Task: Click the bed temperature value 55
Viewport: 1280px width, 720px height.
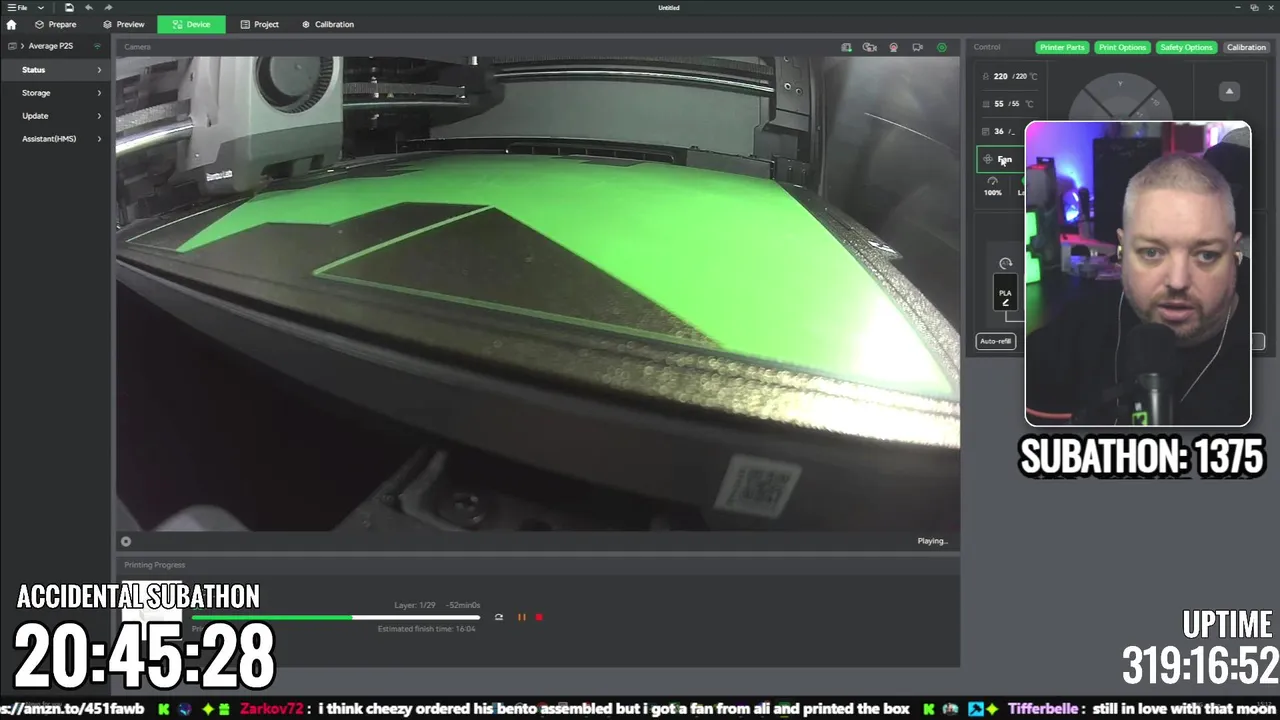Action: [998, 104]
